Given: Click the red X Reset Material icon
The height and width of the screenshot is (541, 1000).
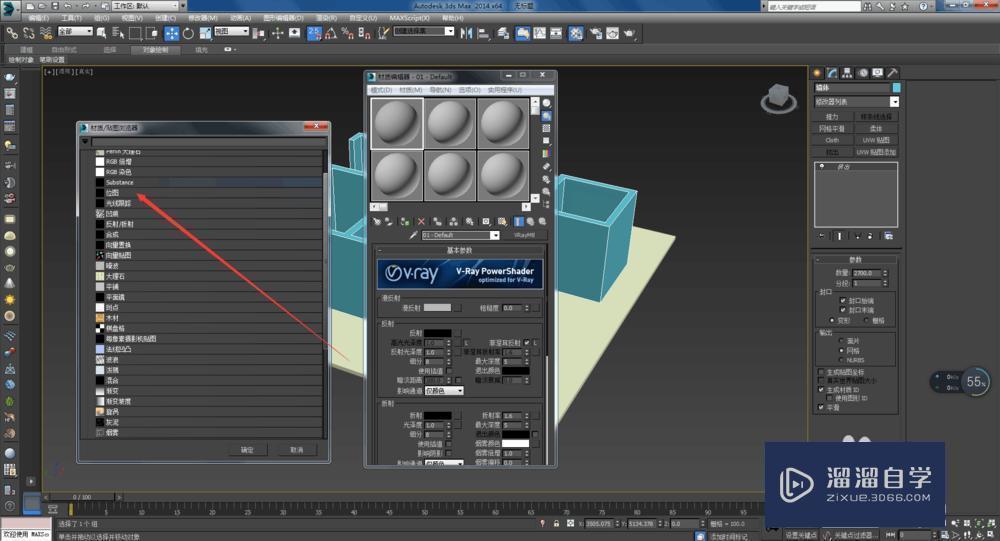Looking at the screenshot, I should pyautogui.click(x=422, y=221).
